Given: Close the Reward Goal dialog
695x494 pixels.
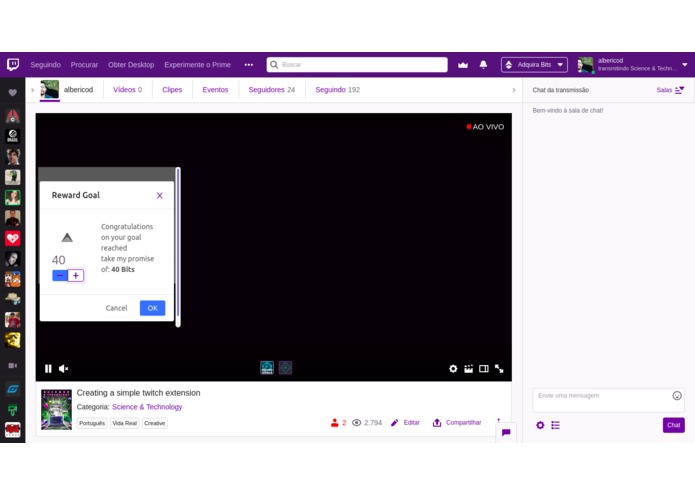Looking at the screenshot, I should coord(160,195).
